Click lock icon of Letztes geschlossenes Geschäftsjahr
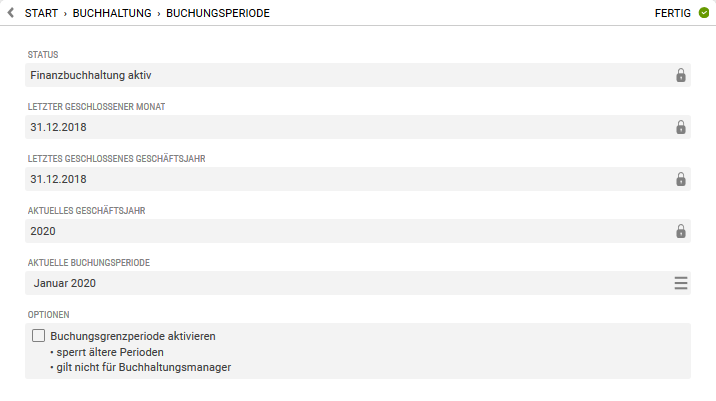716x401 pixels. (x=680, y=179)
